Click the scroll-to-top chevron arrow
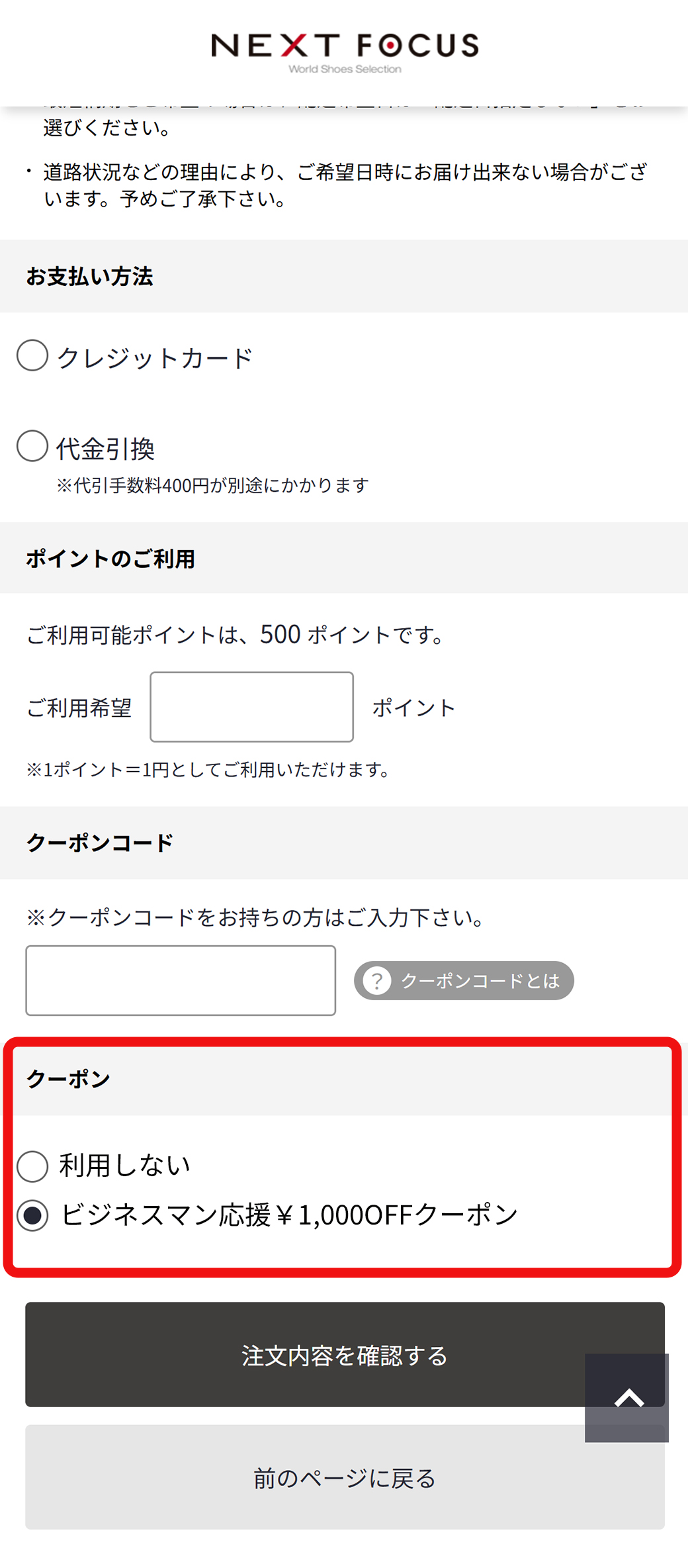This screenshot has height=1568, width=688. point(627,1397)
